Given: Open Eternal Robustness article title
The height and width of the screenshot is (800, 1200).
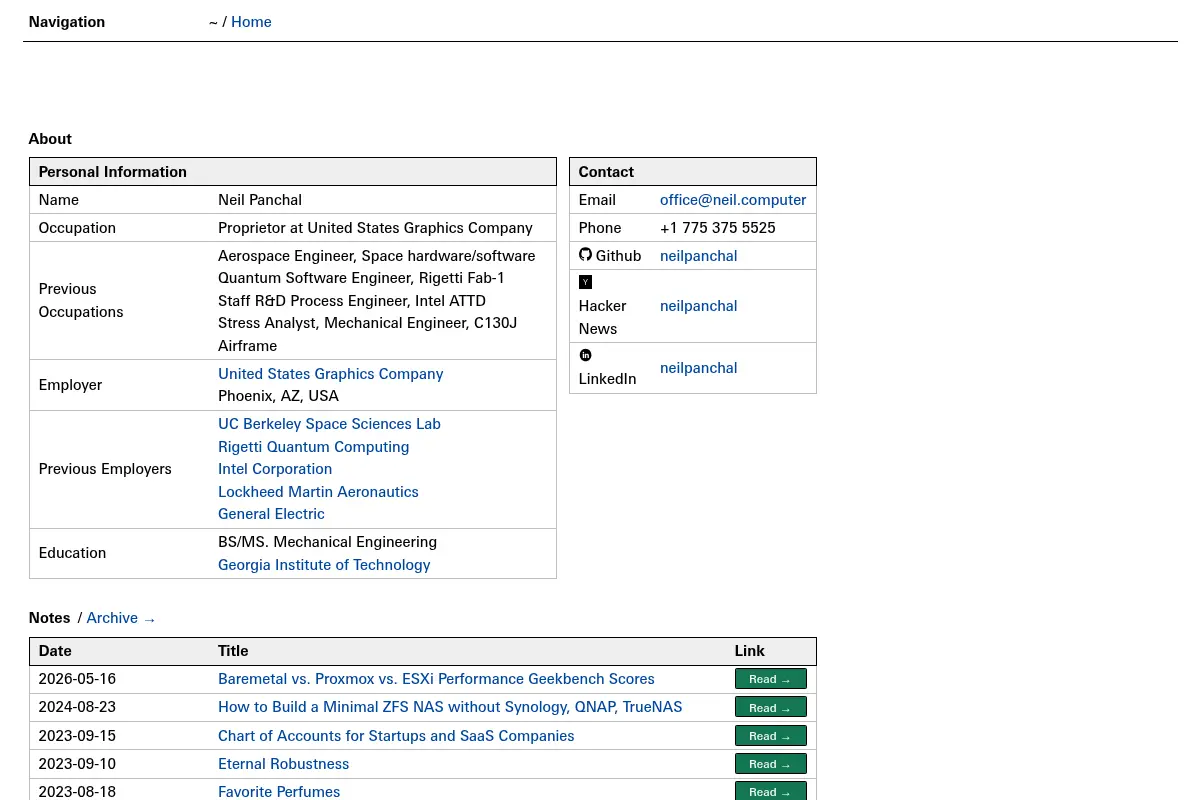Looking at the screenshot, I should 283,764.
